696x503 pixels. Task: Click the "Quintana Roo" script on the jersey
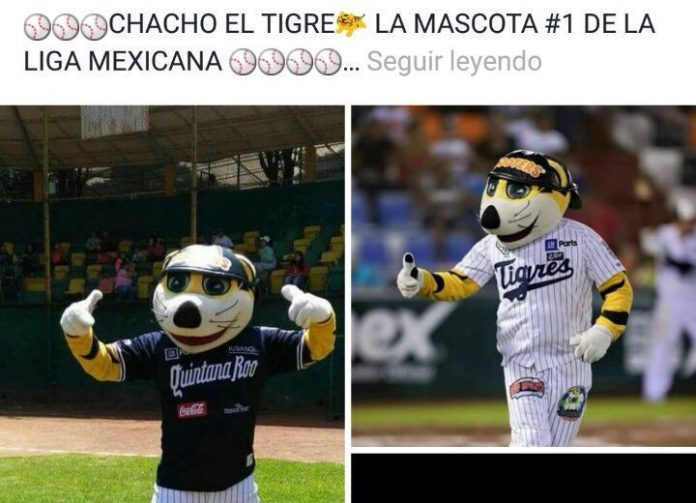tap(214, 373)
